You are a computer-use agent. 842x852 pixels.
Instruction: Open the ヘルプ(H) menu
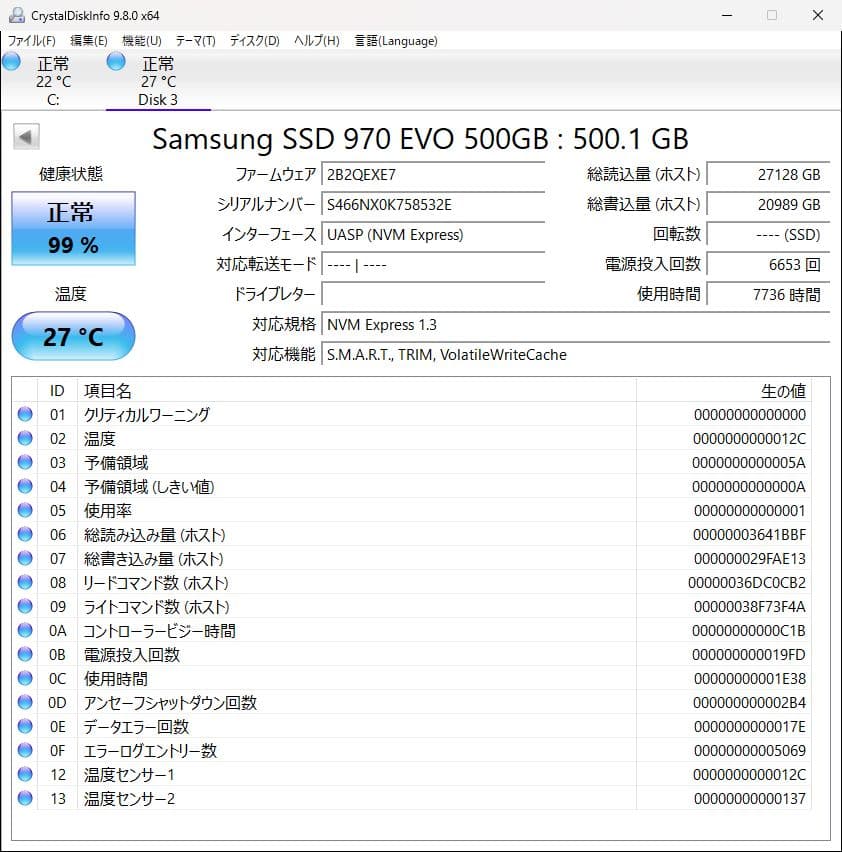point(317,41)
